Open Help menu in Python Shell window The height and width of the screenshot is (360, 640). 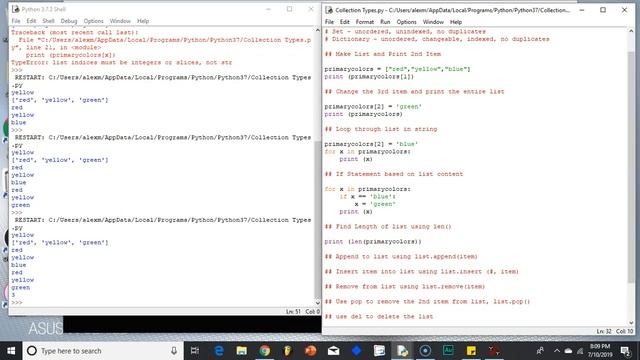coord(143,21)
